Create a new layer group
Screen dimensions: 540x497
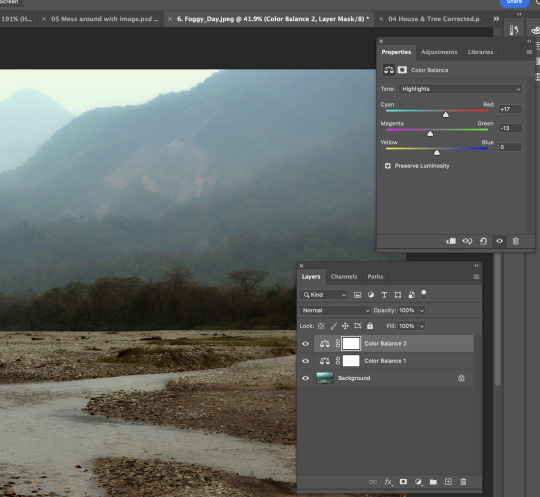[x=433, y=482]
